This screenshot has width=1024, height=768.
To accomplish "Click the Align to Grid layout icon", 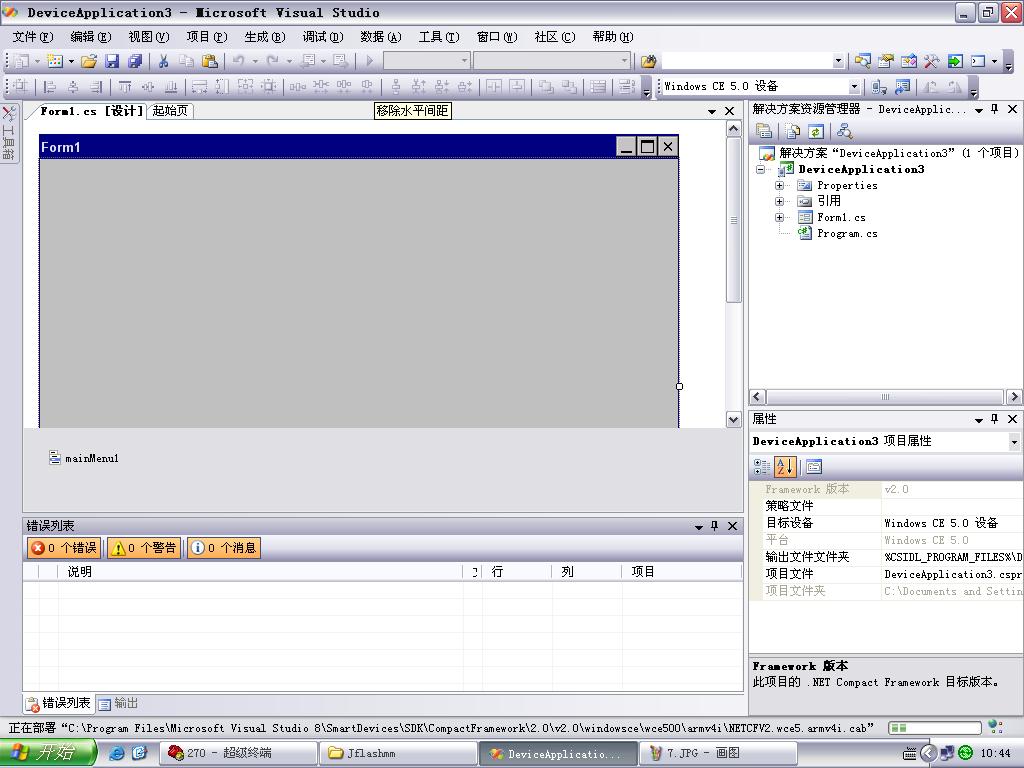I will [22, 86].
